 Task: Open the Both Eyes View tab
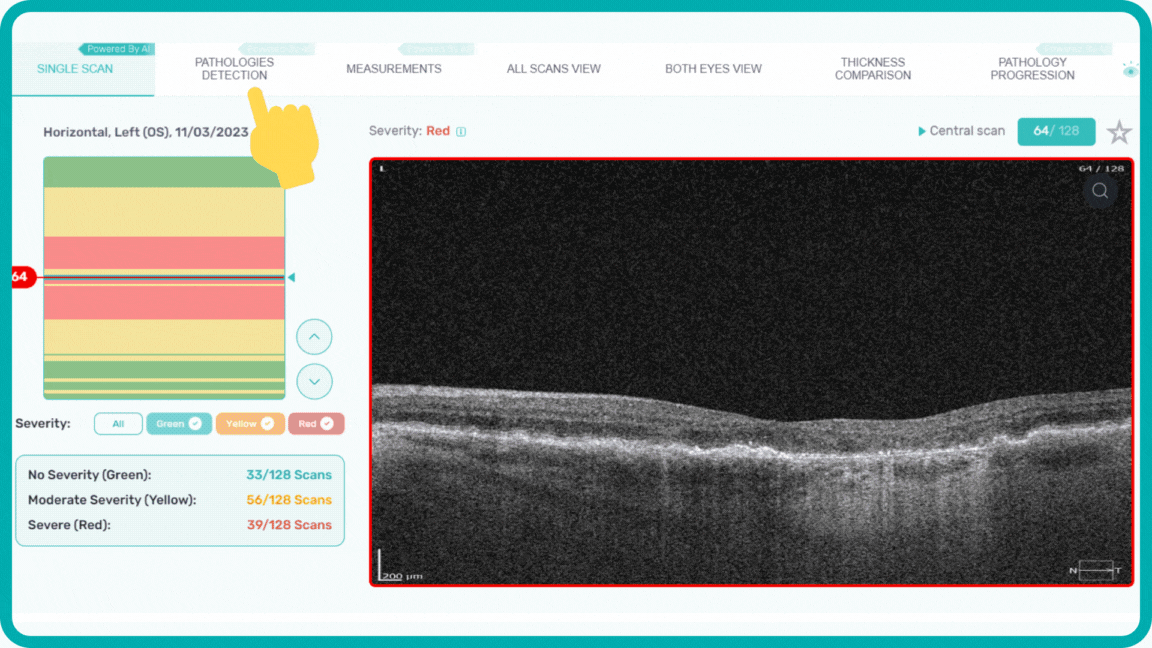coord(713,69)
